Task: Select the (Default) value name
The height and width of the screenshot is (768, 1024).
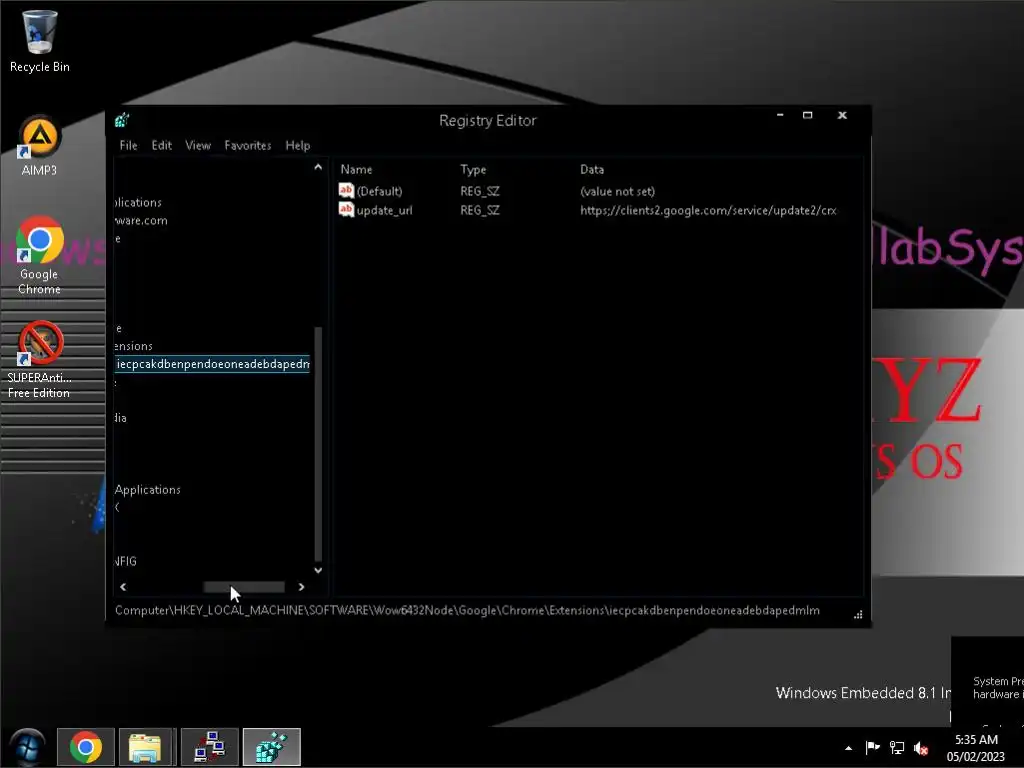Action: pos(379,191)
